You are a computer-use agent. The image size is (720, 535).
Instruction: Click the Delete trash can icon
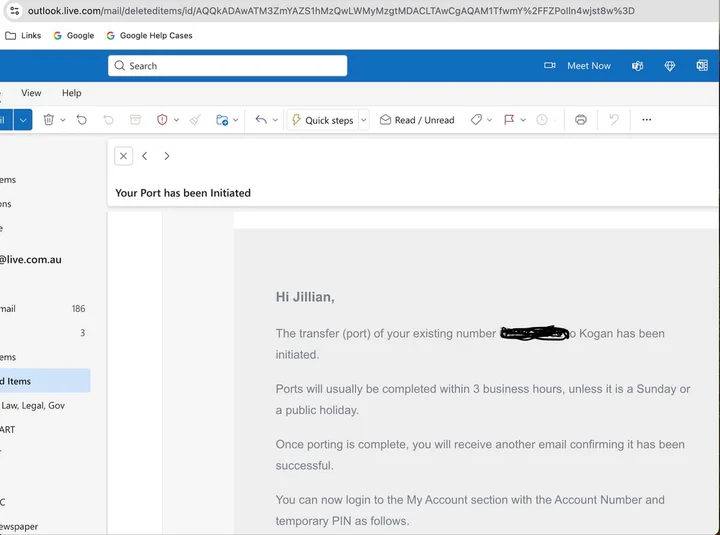49,120
